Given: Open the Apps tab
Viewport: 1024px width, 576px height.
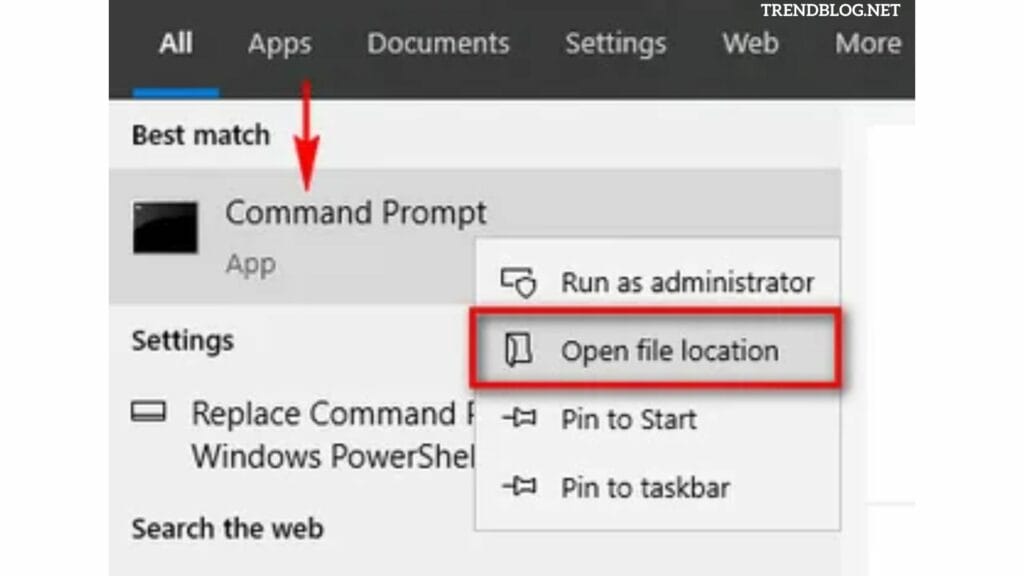Looking at the screenshot, I should (x=280, y=44).
